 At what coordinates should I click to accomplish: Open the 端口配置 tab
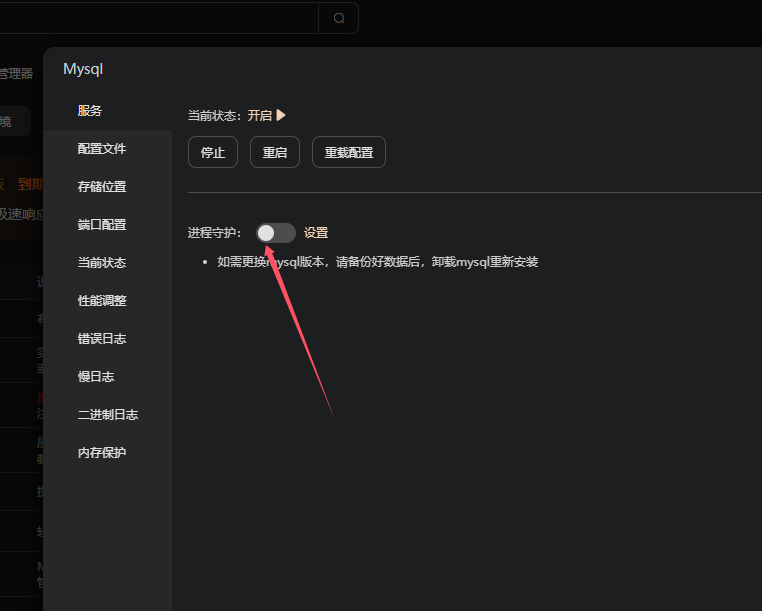[x=107, y=225]
